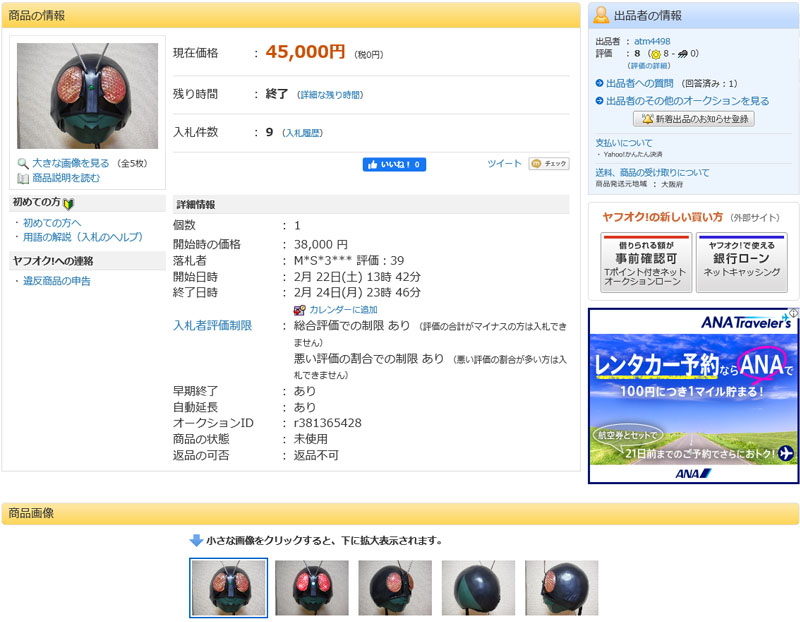
Task: Click the チェック button
Action: (549, 164)
